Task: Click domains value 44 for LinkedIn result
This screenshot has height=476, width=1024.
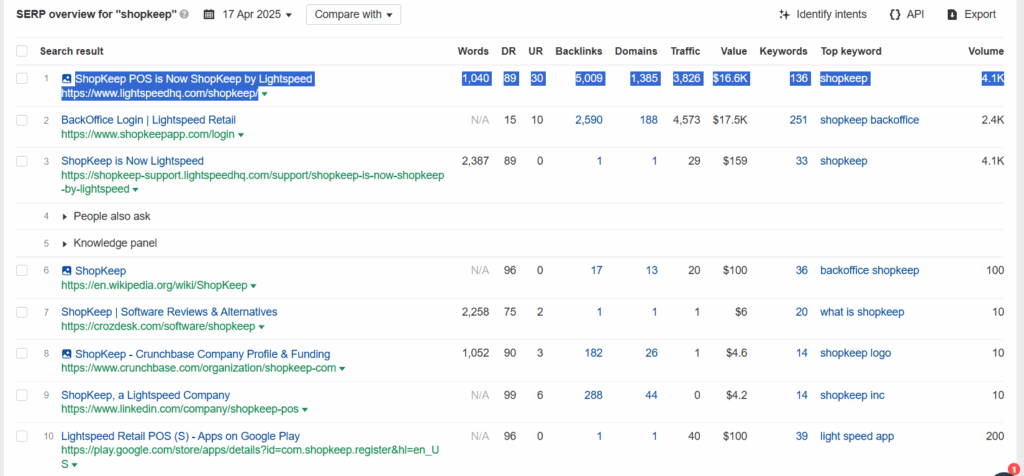Action: 652,395
